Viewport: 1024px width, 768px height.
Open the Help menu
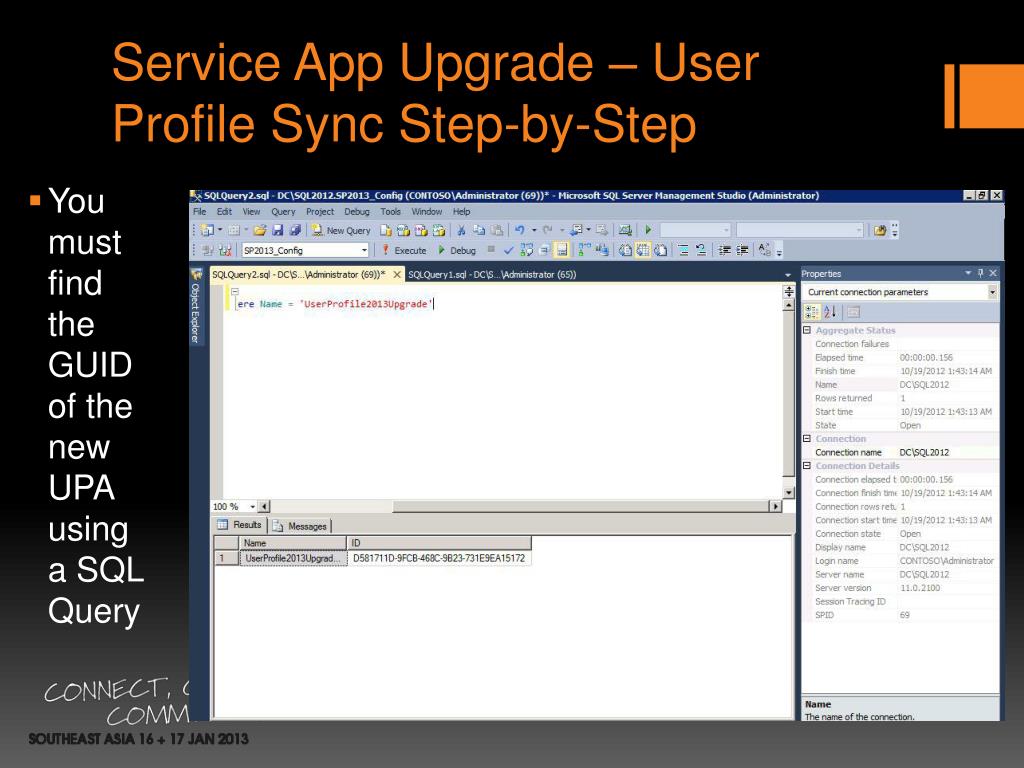[x=461, y=212]
